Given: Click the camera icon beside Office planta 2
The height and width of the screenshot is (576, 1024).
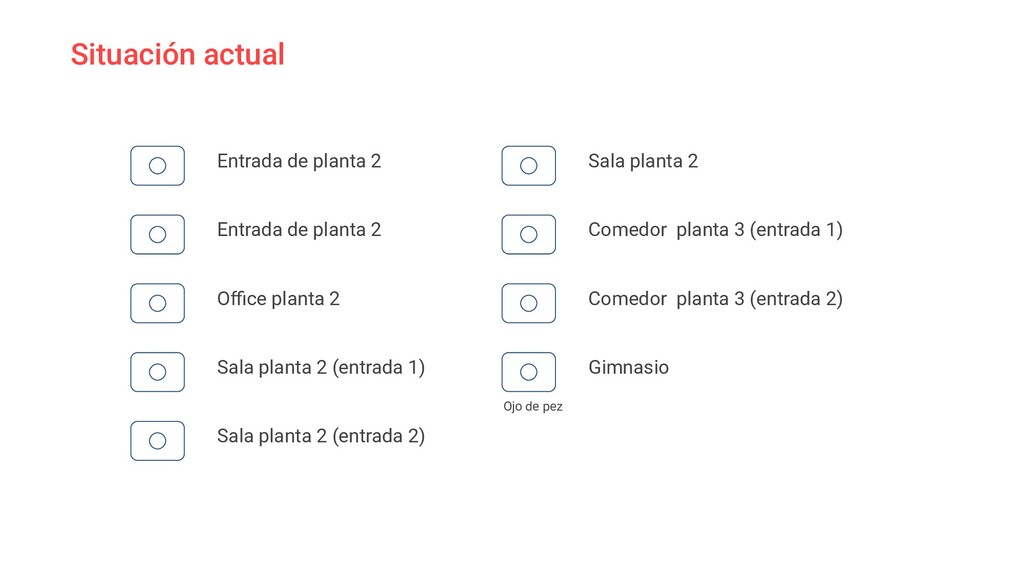Looking at the screenshot, I should 157,303.
